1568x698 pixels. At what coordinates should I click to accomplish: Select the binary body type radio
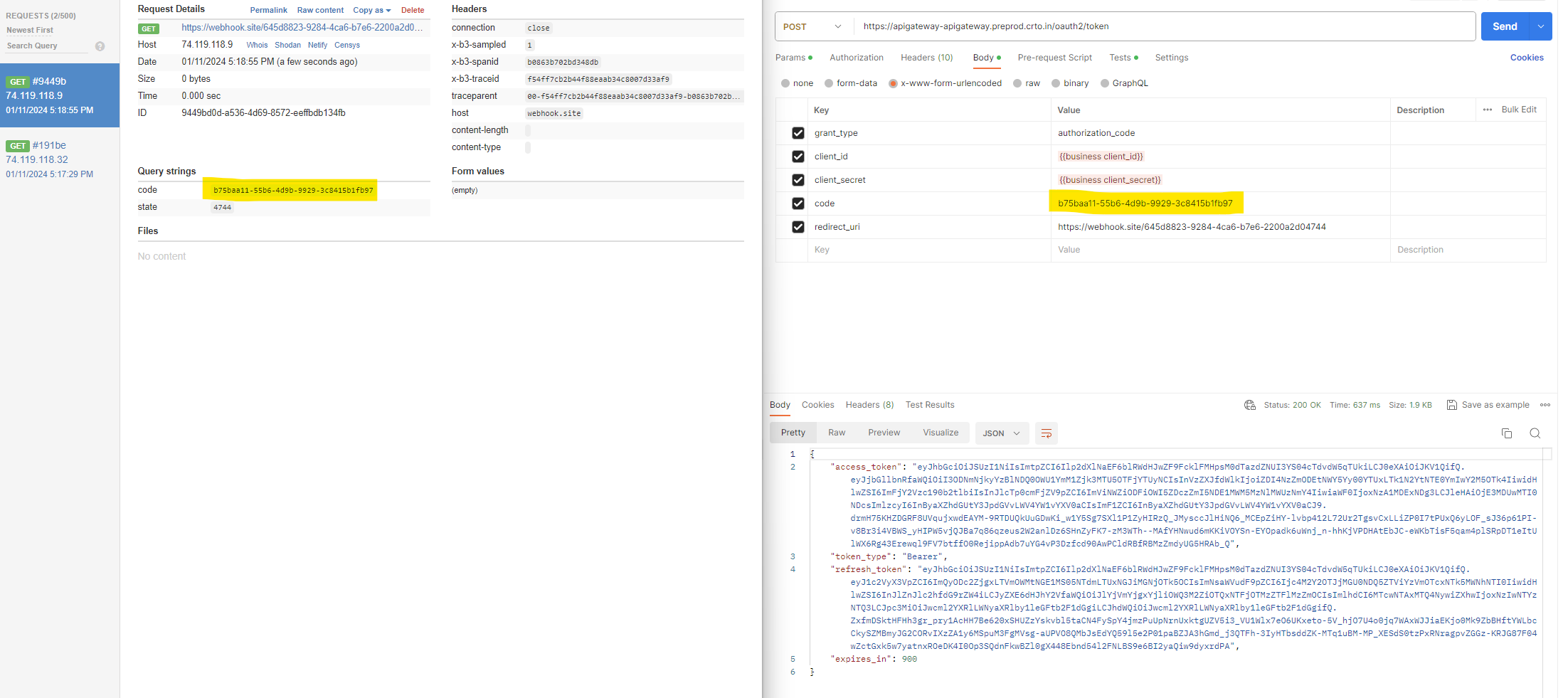[1056, 83]
